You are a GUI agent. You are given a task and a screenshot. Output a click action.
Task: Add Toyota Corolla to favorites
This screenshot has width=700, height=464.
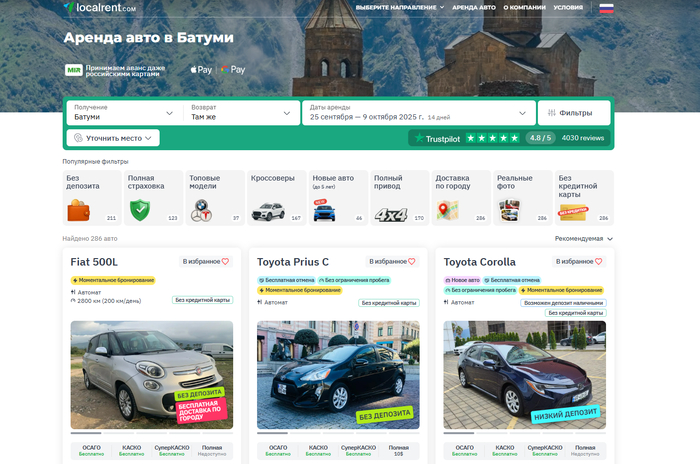click(x=579, y=262)
